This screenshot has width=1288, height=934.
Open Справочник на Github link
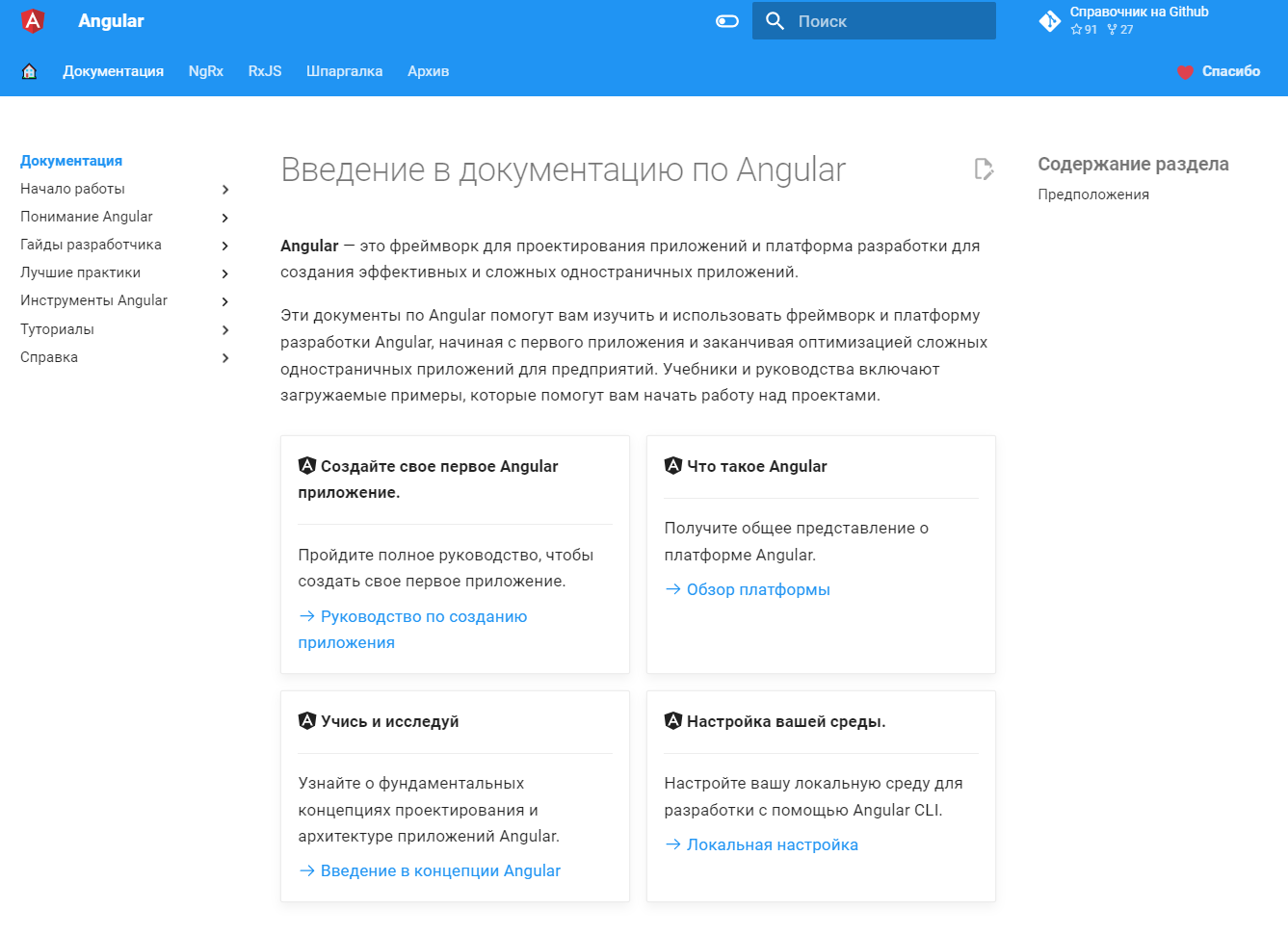coord(1139,12)
